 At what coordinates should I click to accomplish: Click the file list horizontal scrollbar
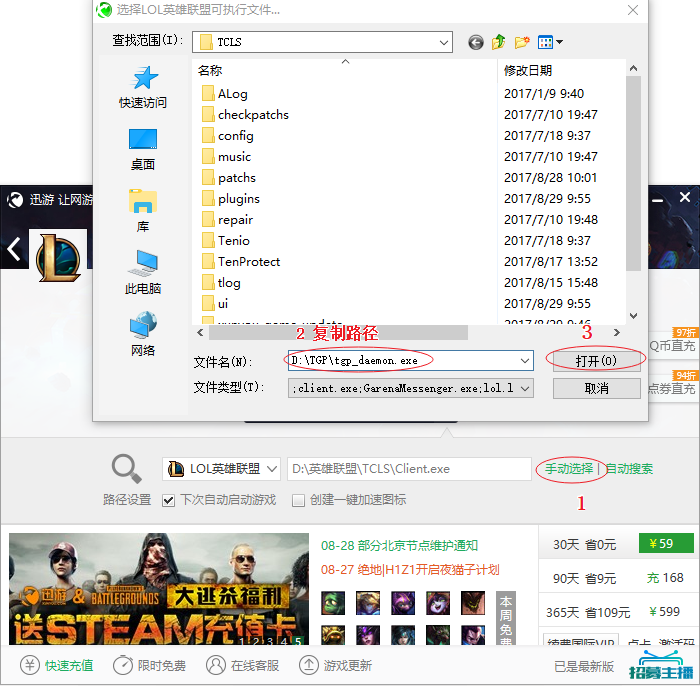(x=338, y=333)
